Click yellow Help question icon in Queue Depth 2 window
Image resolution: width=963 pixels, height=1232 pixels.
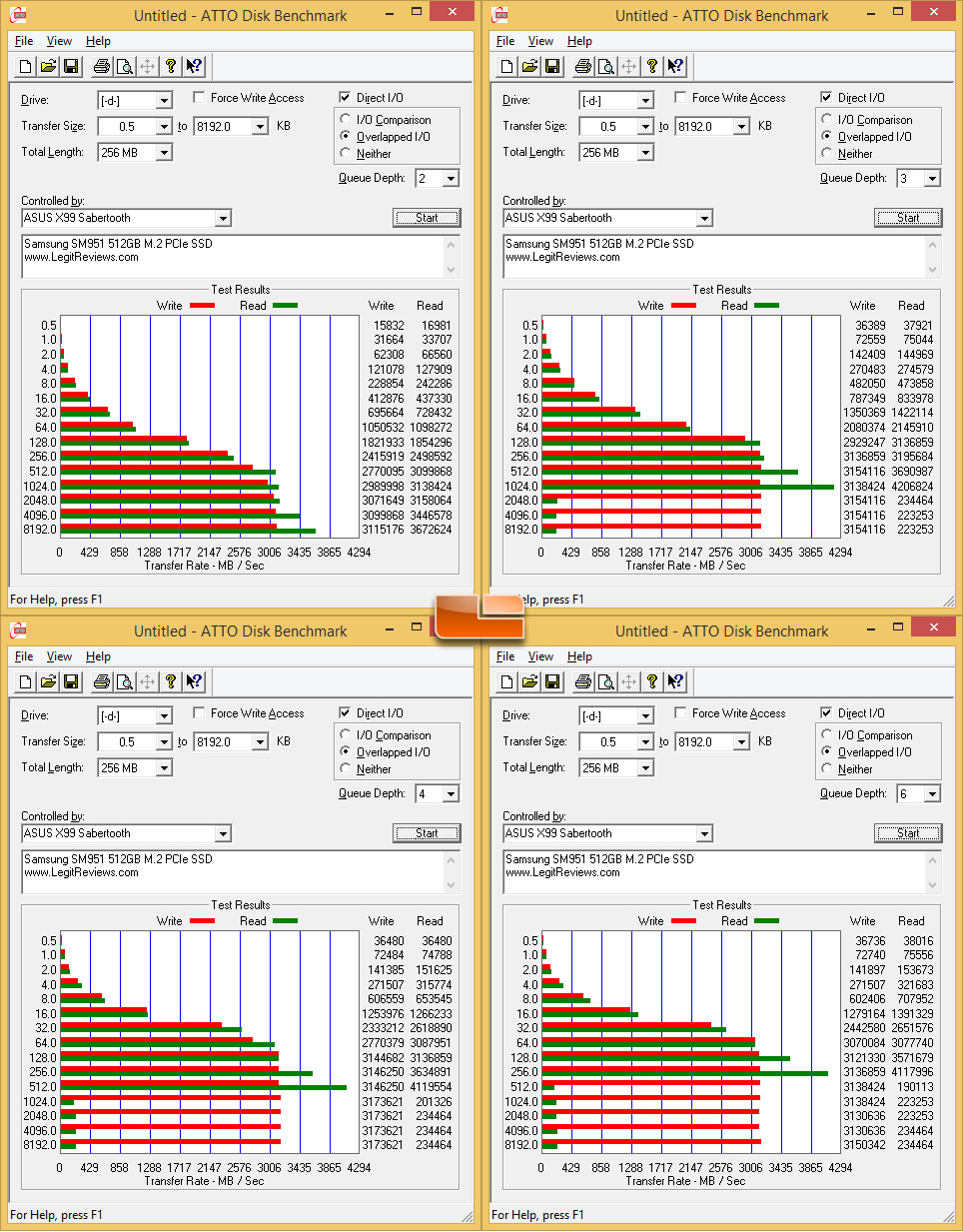pyautogui.click(x=171, y=67)
